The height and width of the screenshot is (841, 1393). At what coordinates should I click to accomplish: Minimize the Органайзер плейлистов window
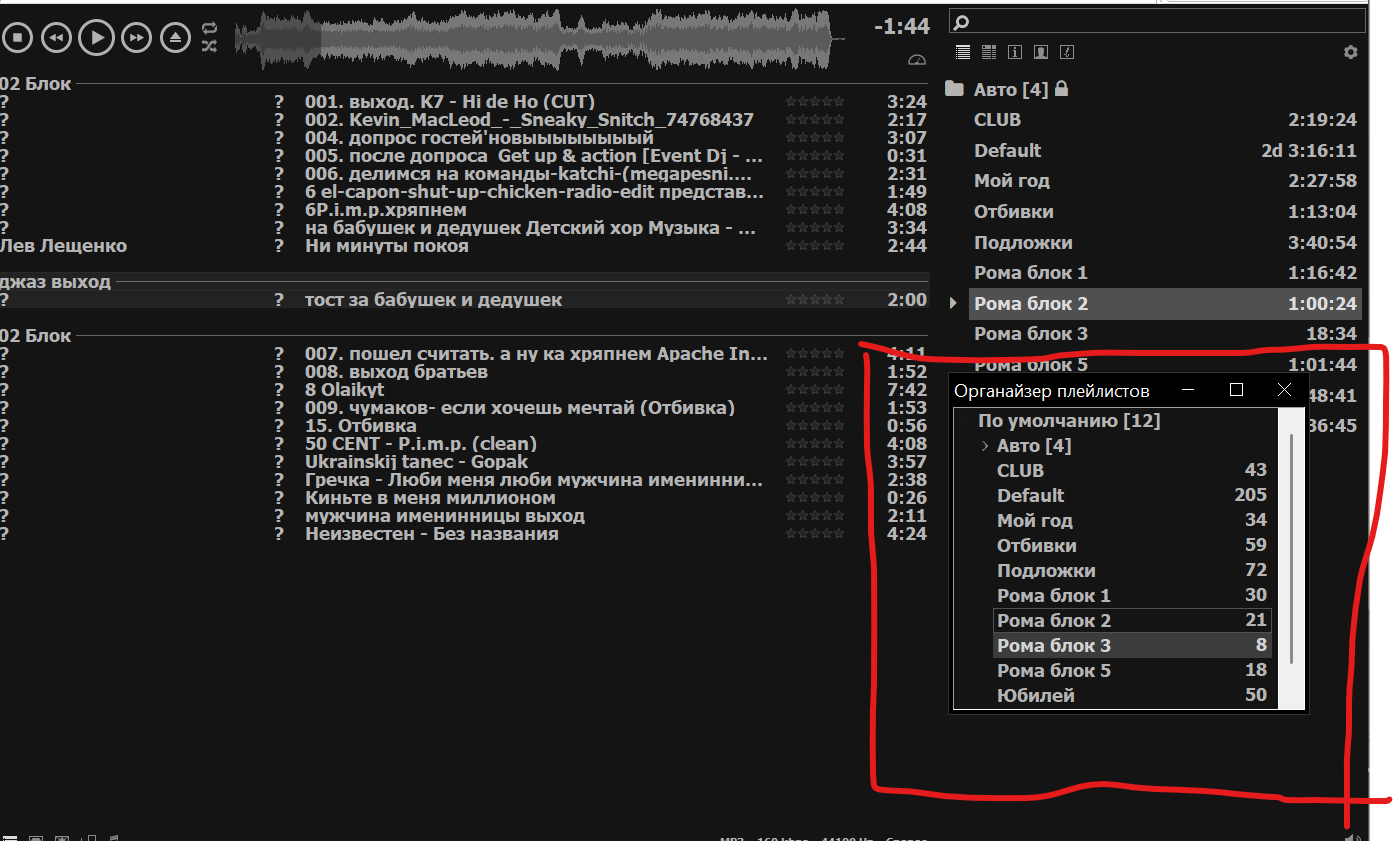click(x=1189, y=390)
